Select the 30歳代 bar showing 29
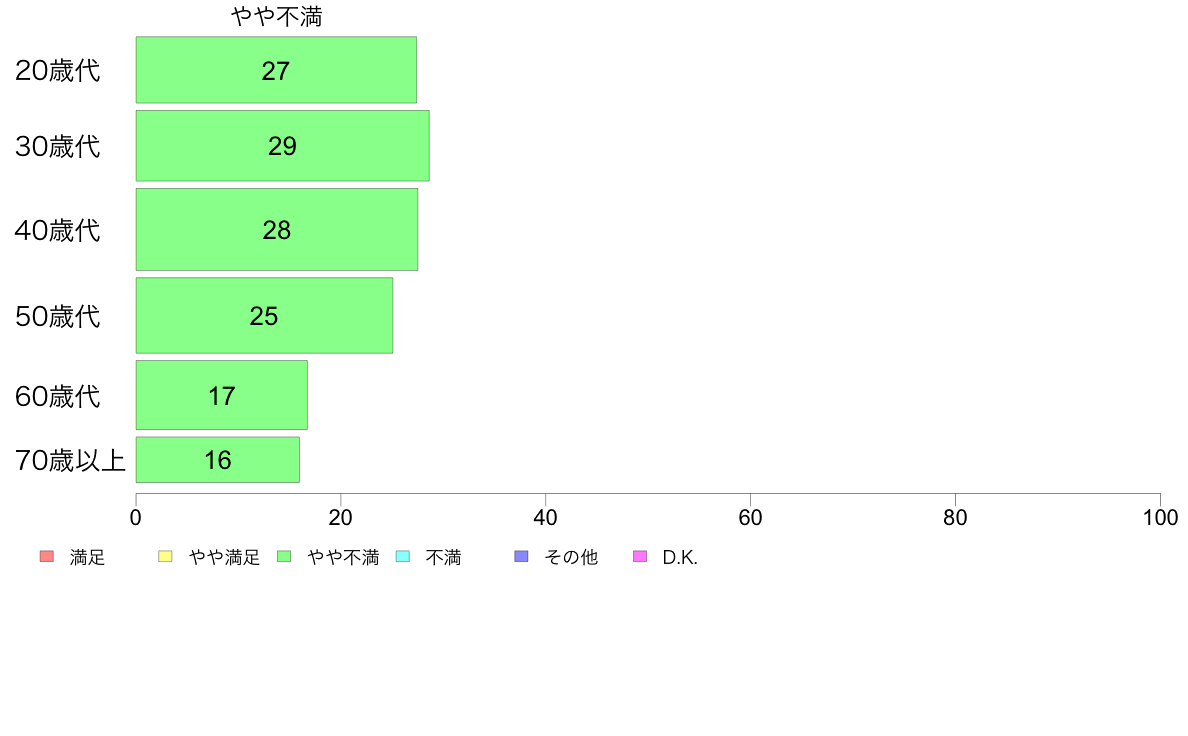 283,146
